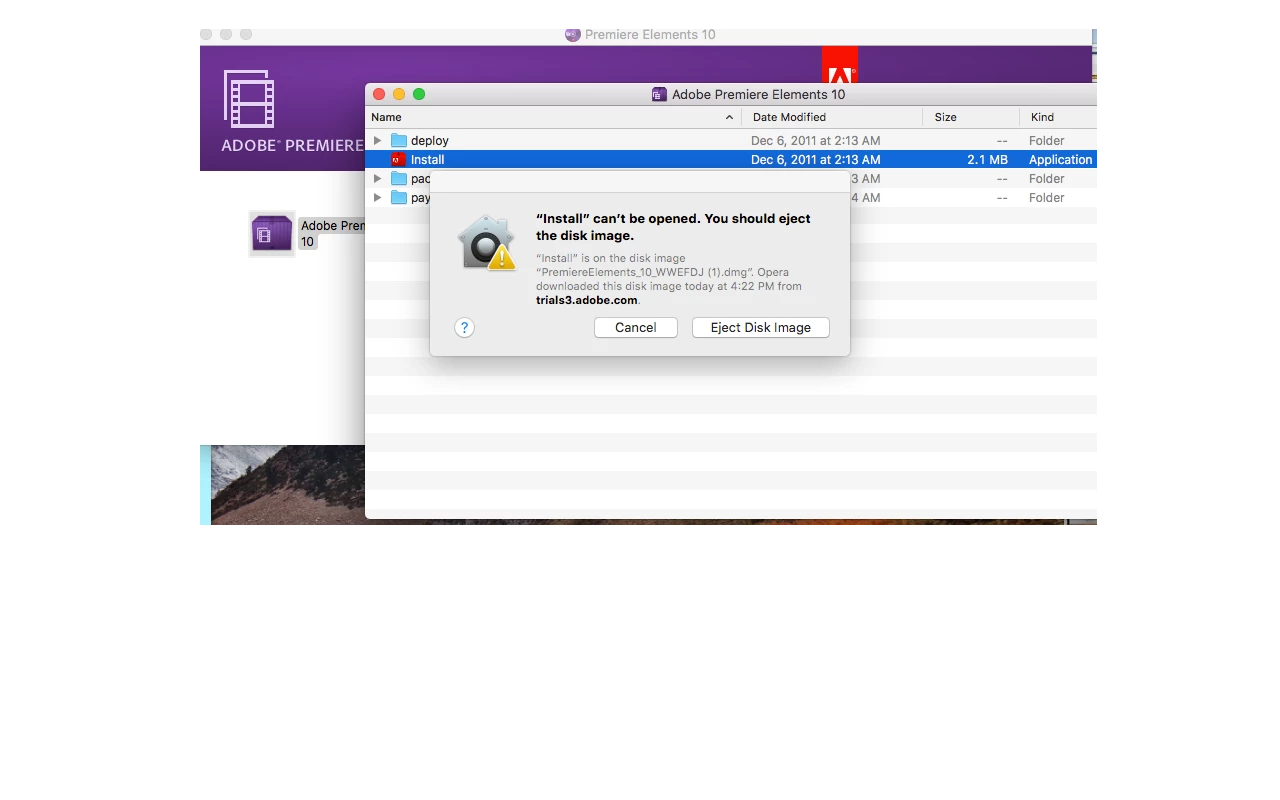Click the Install date modified cell

(x=816, y=160)
